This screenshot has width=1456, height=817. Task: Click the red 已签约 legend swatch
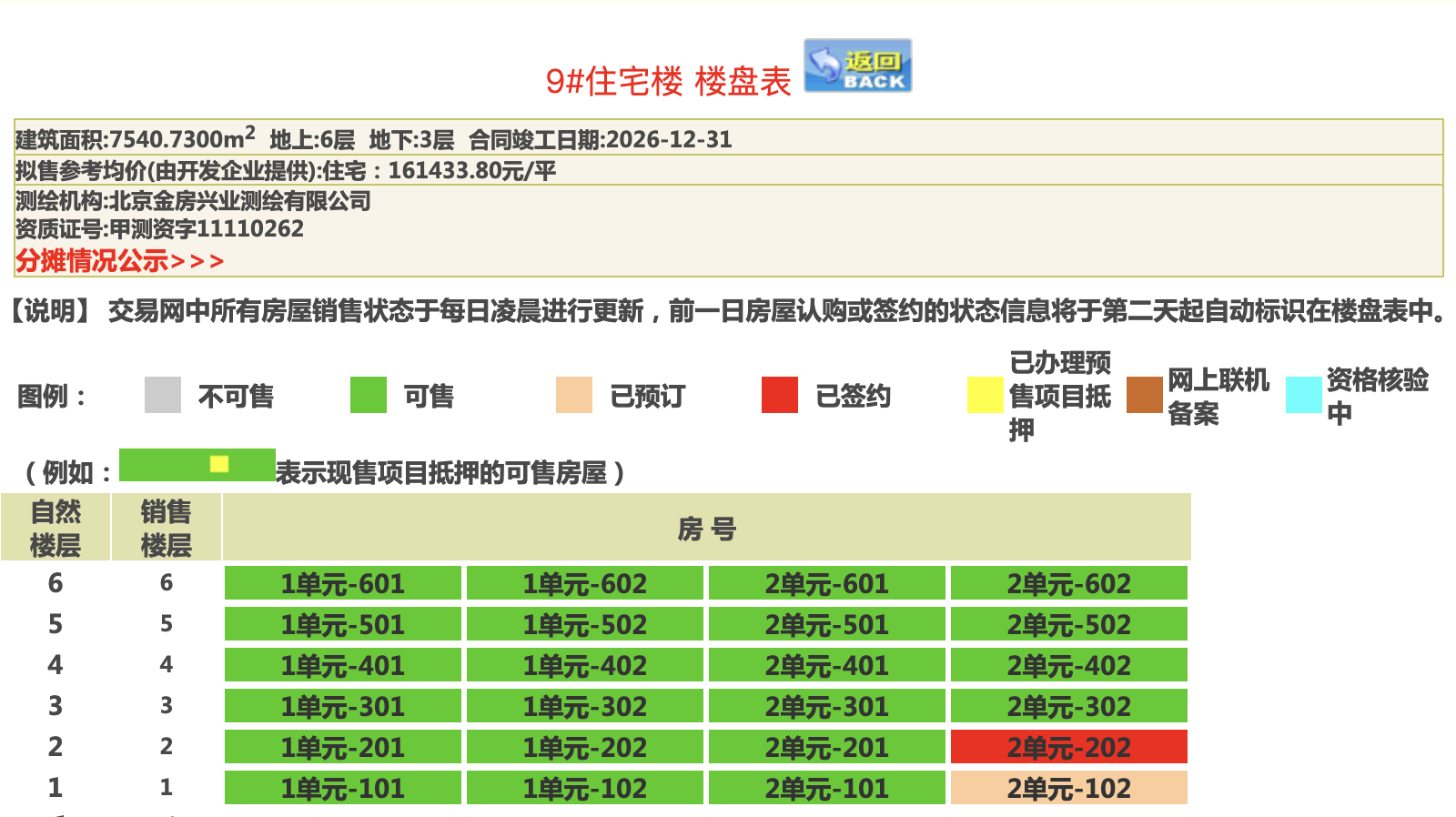[x=780, y=395]
